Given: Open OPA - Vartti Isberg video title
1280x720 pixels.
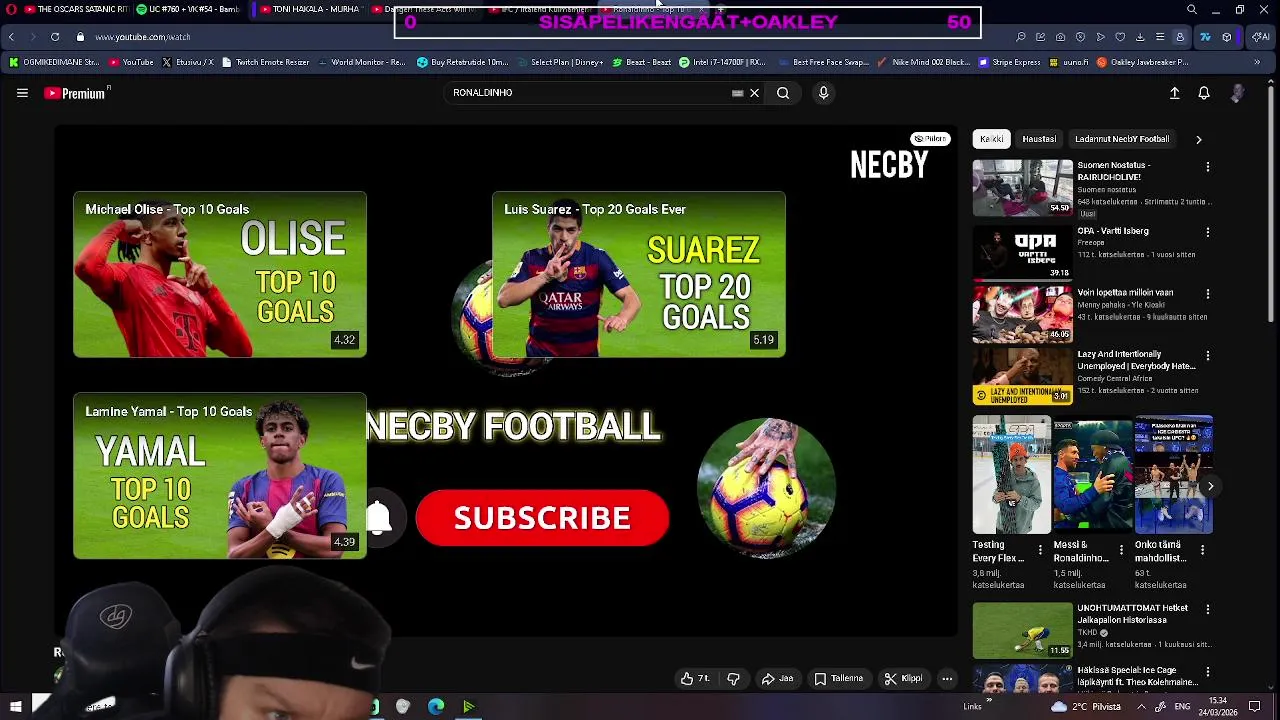Looking at the screenshot, I should click(x=1113, y=231).
